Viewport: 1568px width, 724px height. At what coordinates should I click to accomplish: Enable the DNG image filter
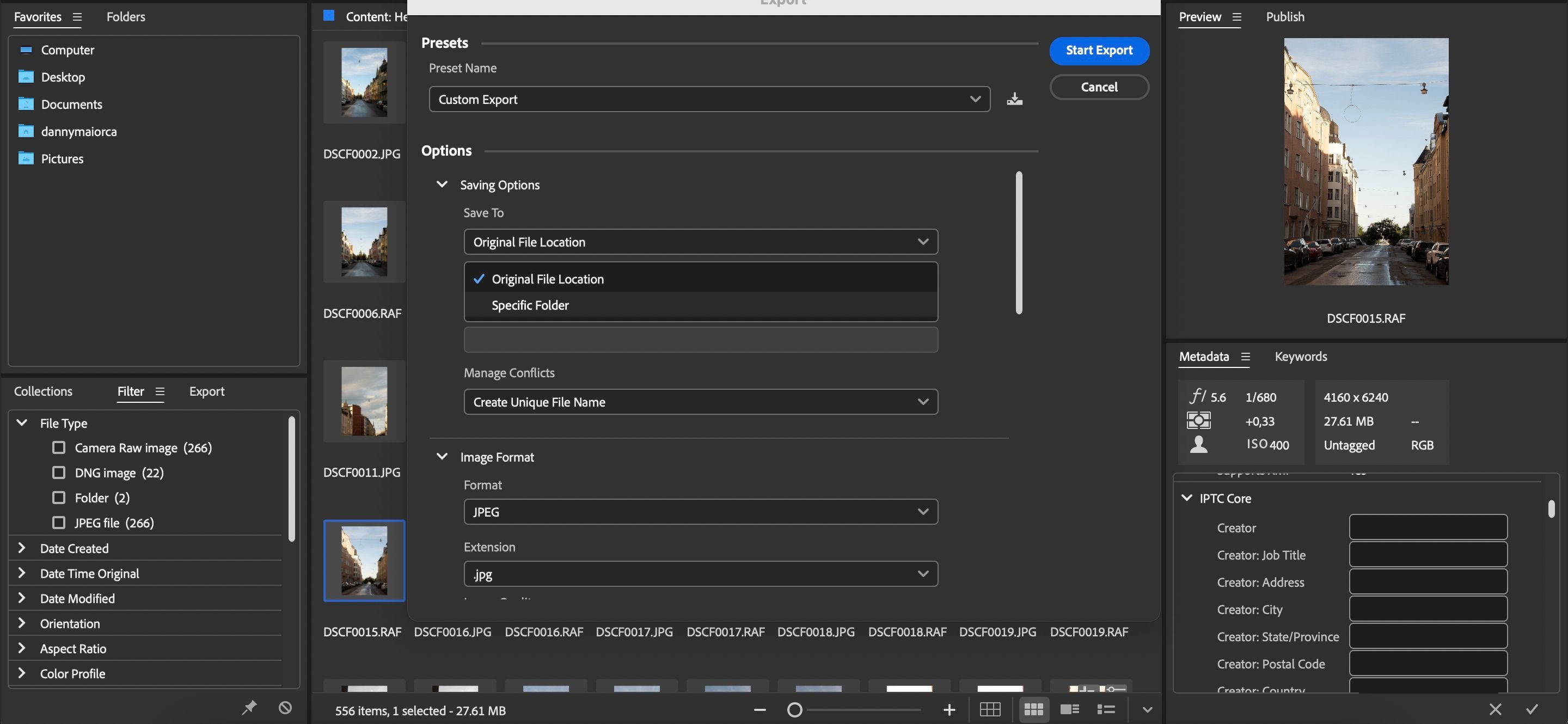click(58, 472)
